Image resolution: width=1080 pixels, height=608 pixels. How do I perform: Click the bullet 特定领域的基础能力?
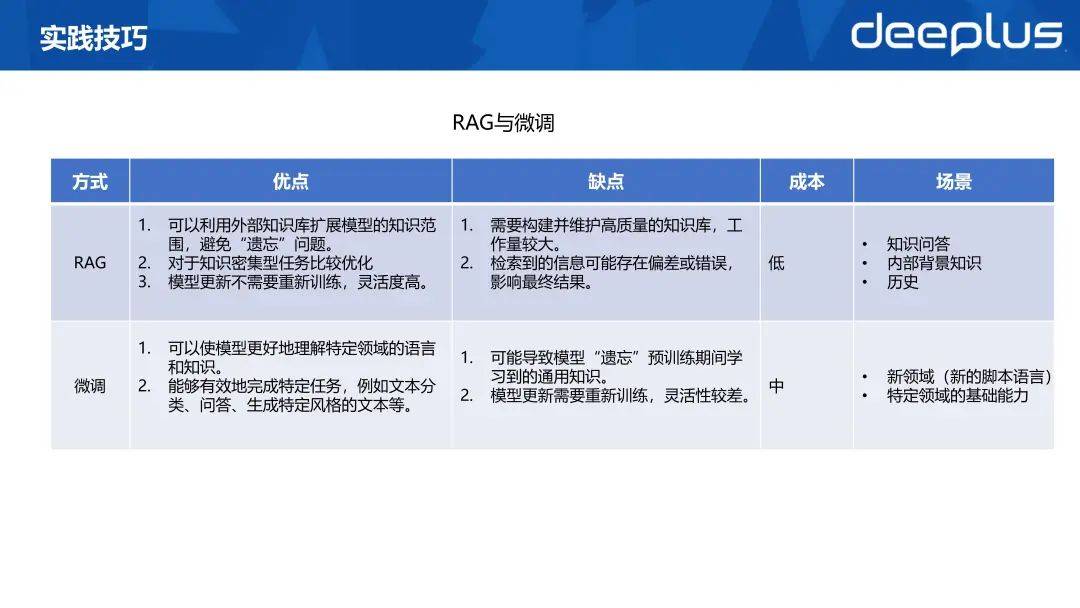coord(957,395)
